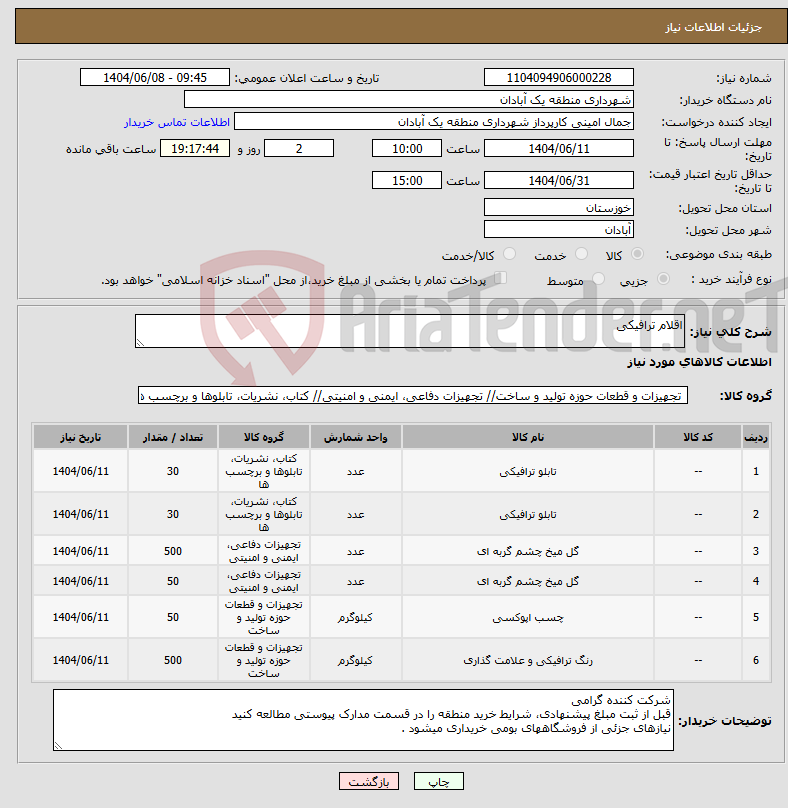Click the شرح کلی نیاز text area
The image size is (788, 808).
coord(410,331)
